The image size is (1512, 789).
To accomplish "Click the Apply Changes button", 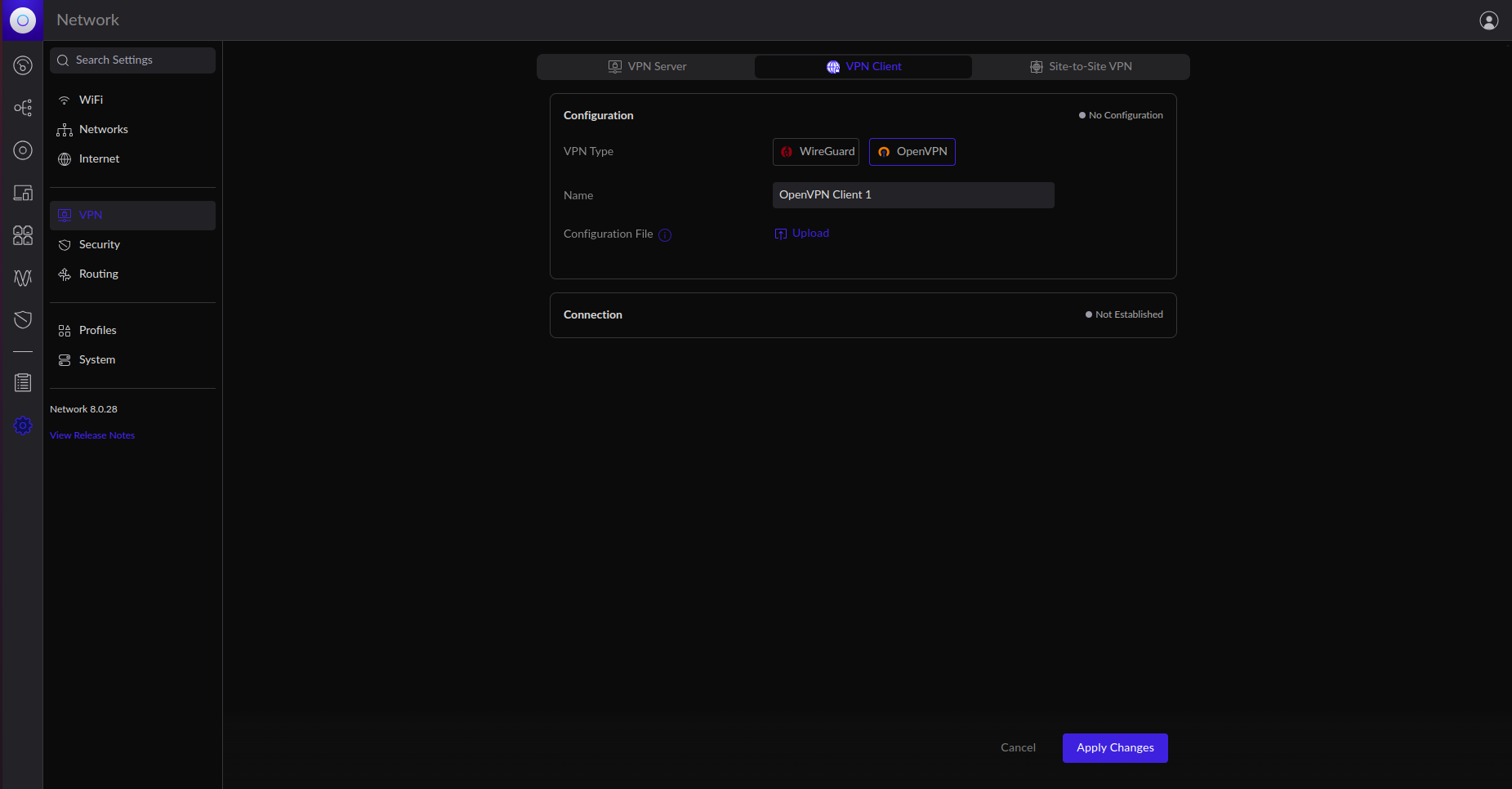I will (1115, 748).
